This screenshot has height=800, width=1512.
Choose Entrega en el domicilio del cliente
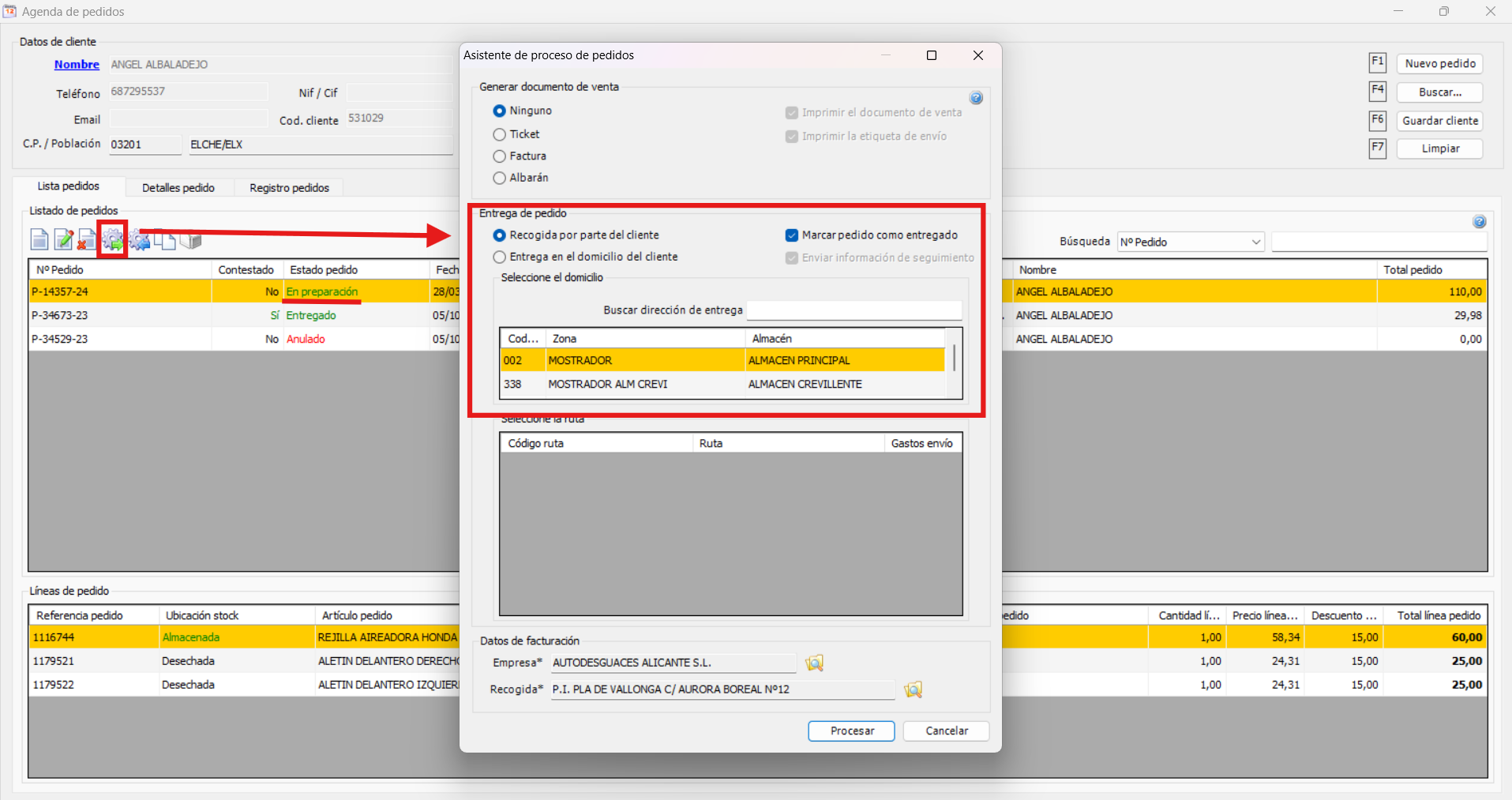(x=500, y=257)
